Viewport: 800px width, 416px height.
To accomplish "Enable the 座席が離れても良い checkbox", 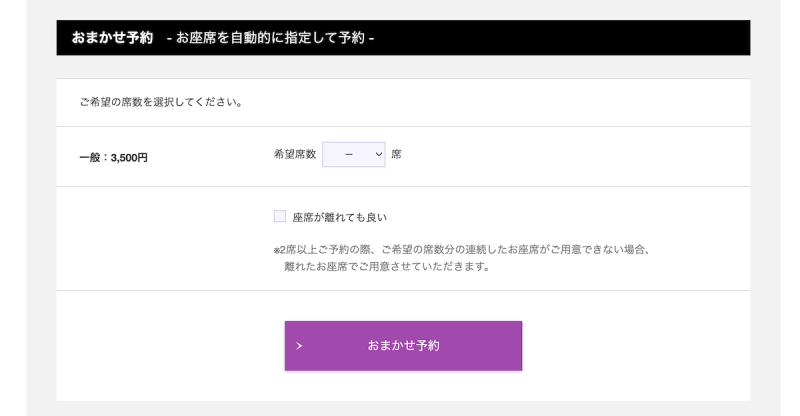I will [x=280, y=216].
